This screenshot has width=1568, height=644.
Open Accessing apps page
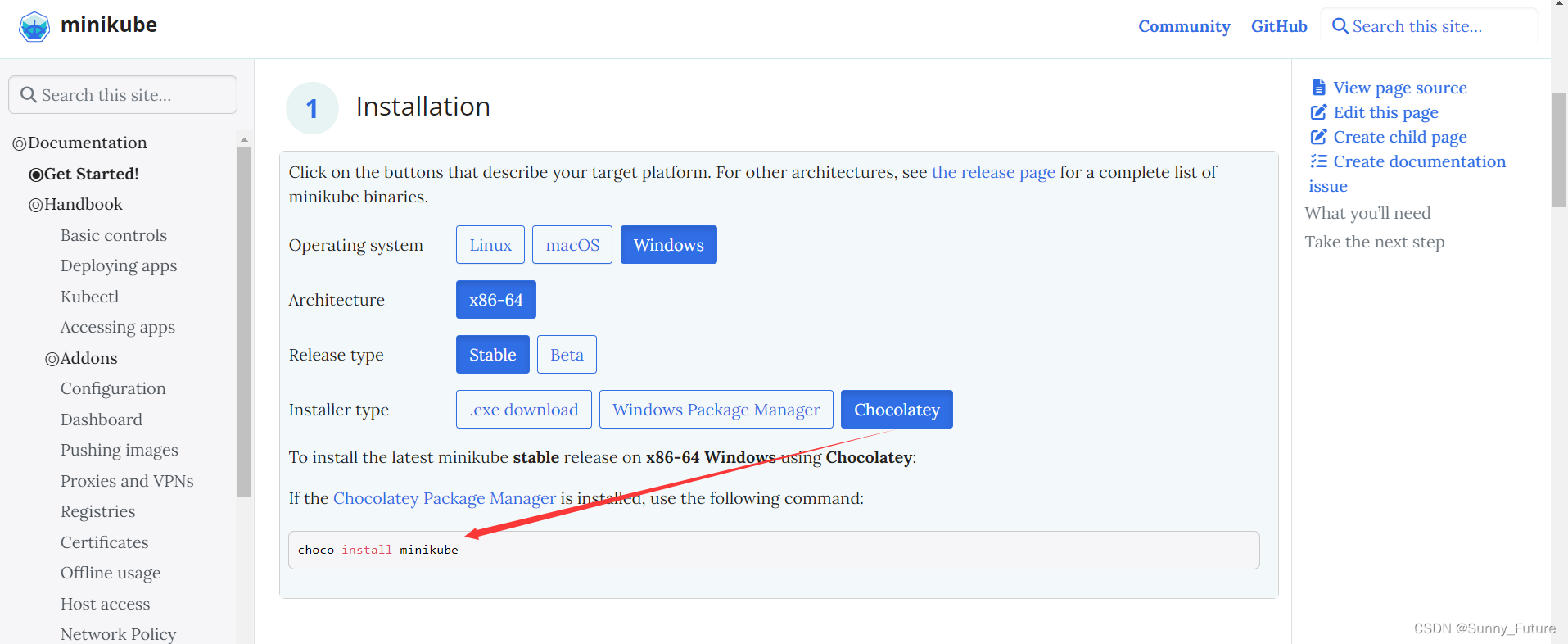pyautogui.click(x=118, y=327)
